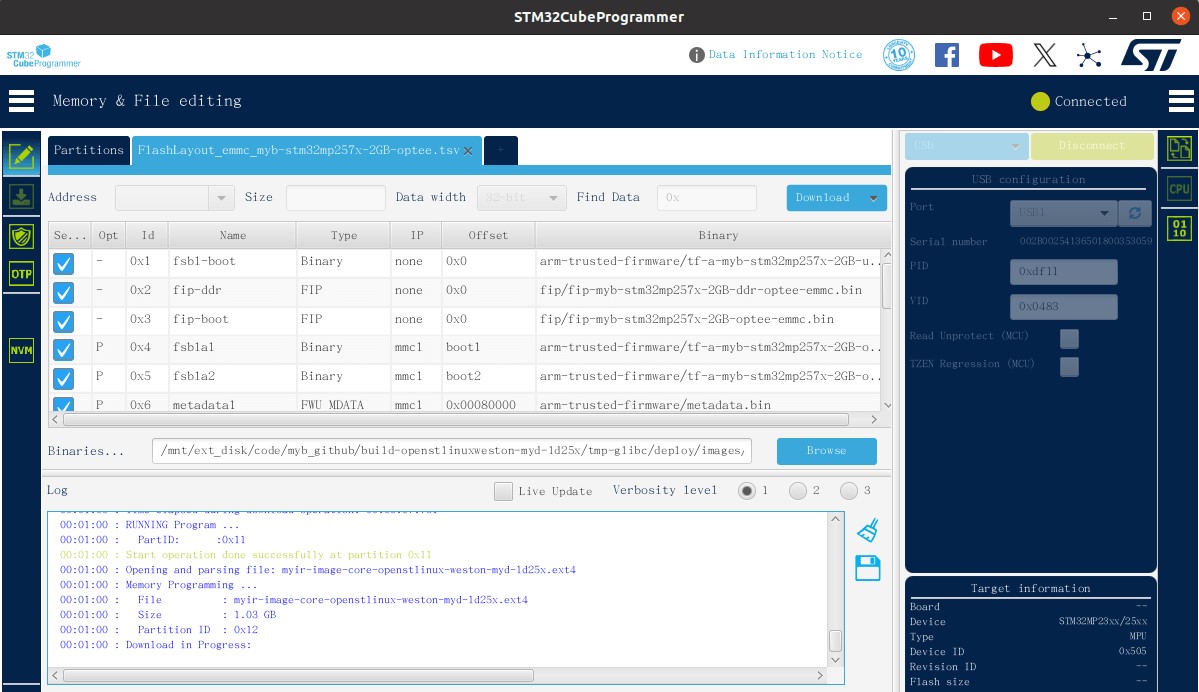Open the external loader icon at top right
Image resolution: width=1199 pixels, height=692 pixels.
click(x=1179, y=148)
